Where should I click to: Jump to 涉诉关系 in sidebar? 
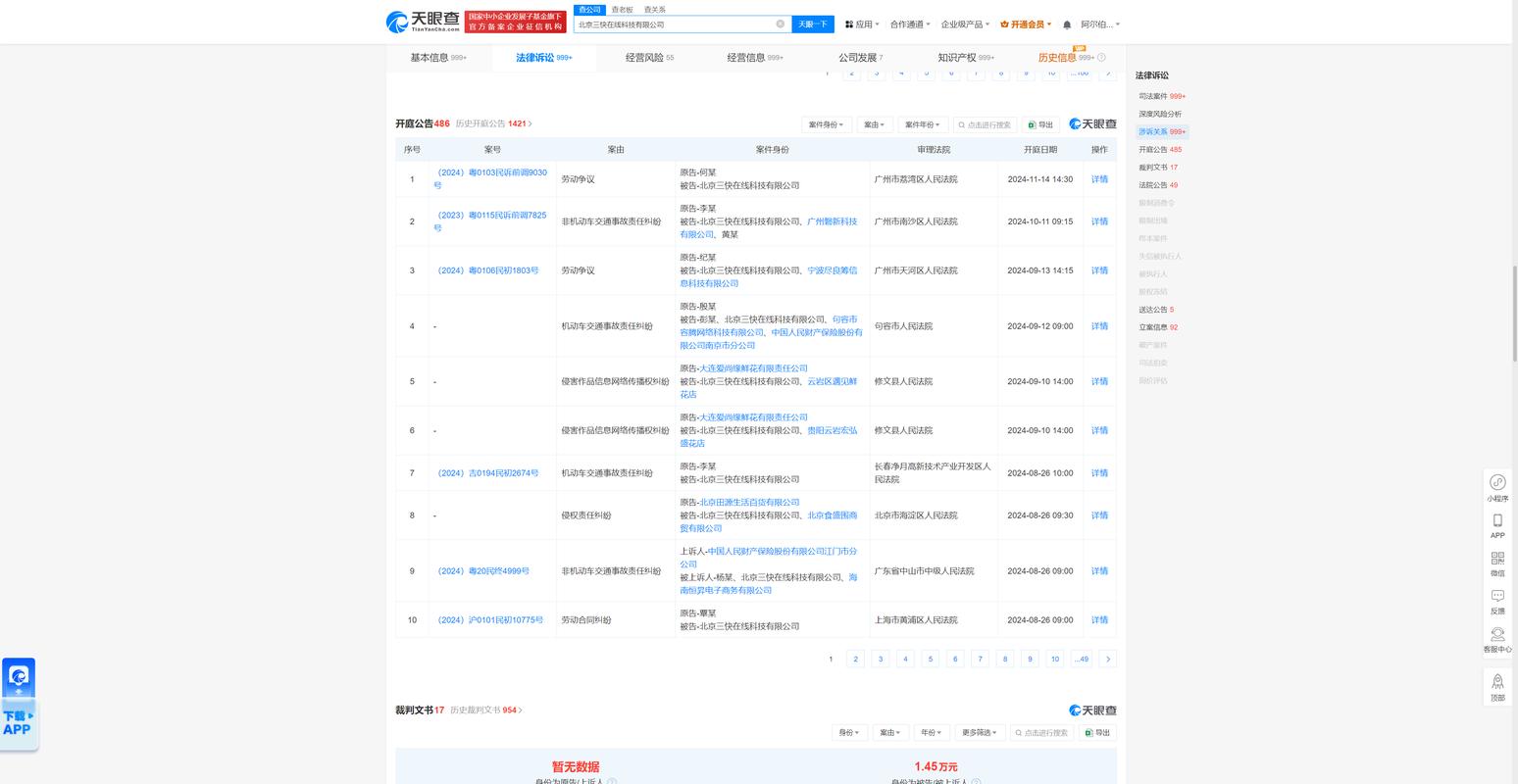click(x=1162, y=131)
